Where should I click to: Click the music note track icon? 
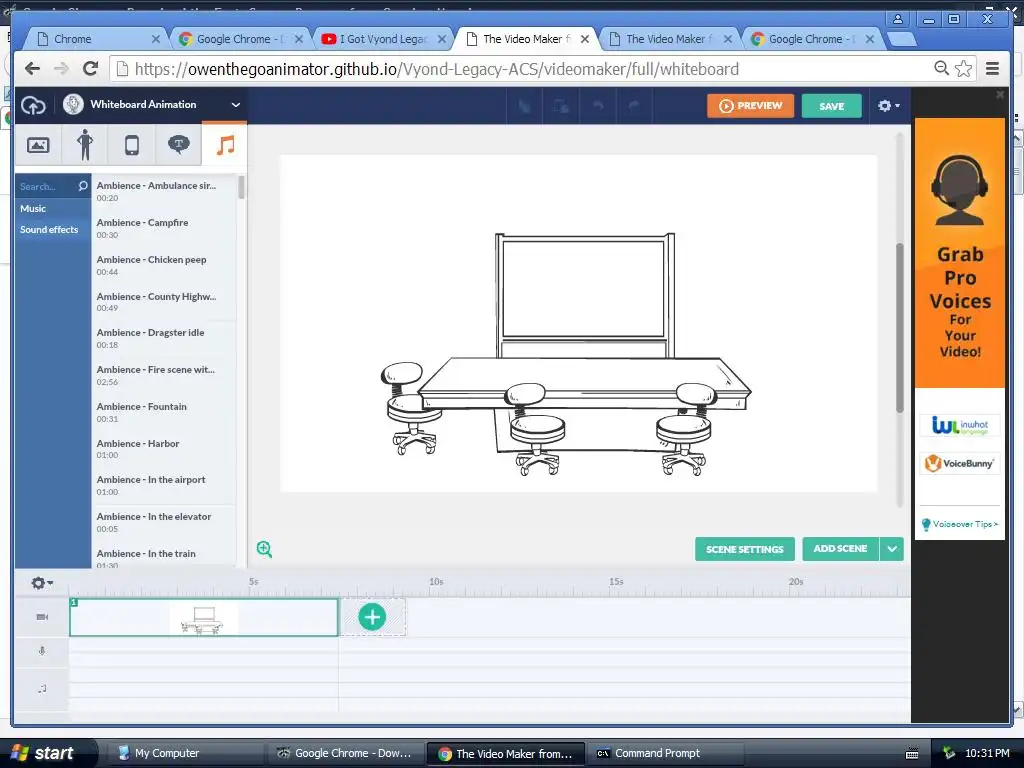pyautogui.click(x=42, y=688)
